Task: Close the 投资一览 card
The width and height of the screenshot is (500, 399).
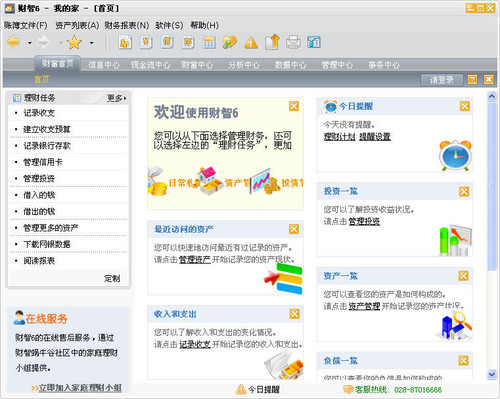Action: (464, 192)
